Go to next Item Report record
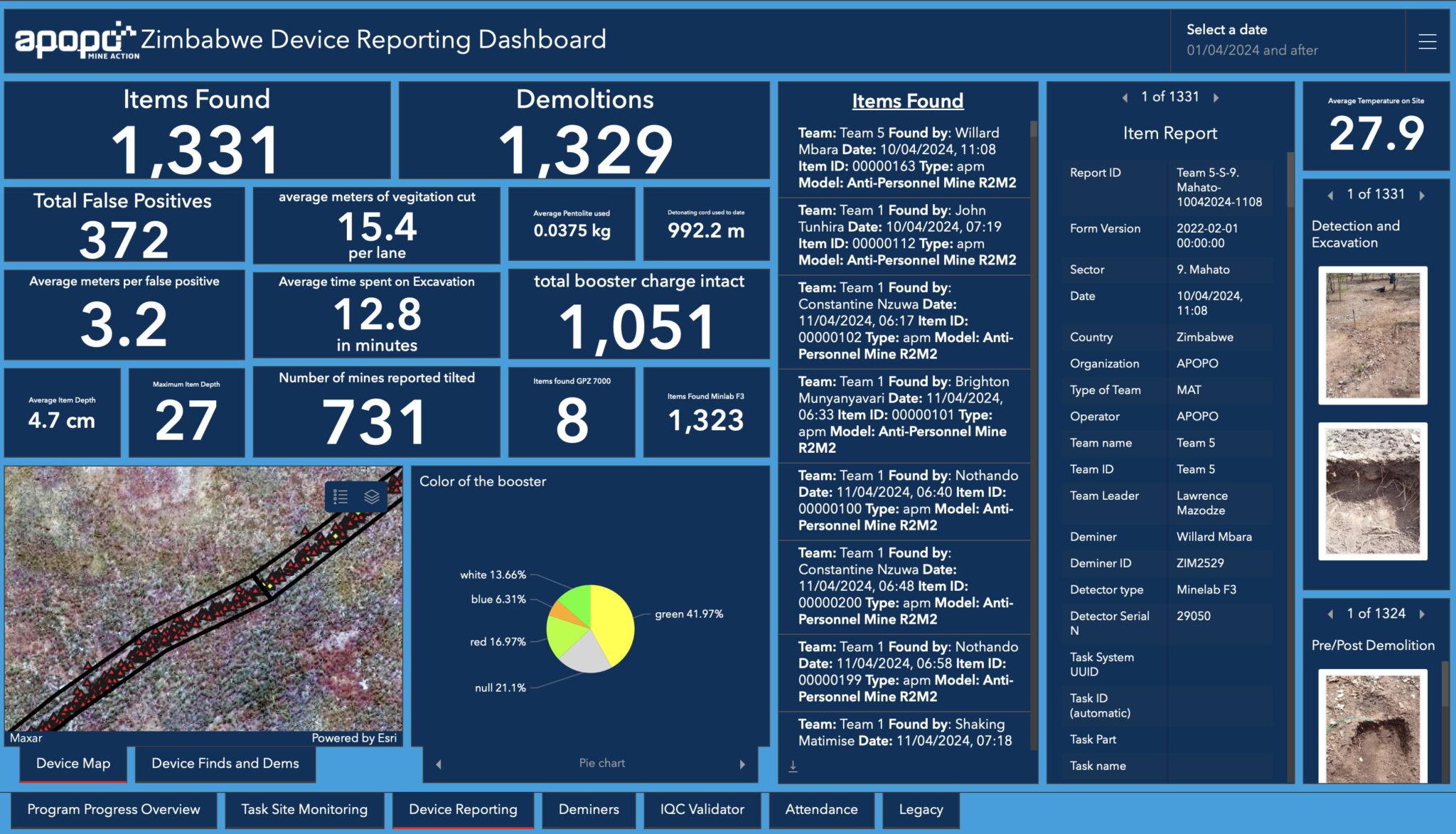1456x834 pixels. (1216, 97)
